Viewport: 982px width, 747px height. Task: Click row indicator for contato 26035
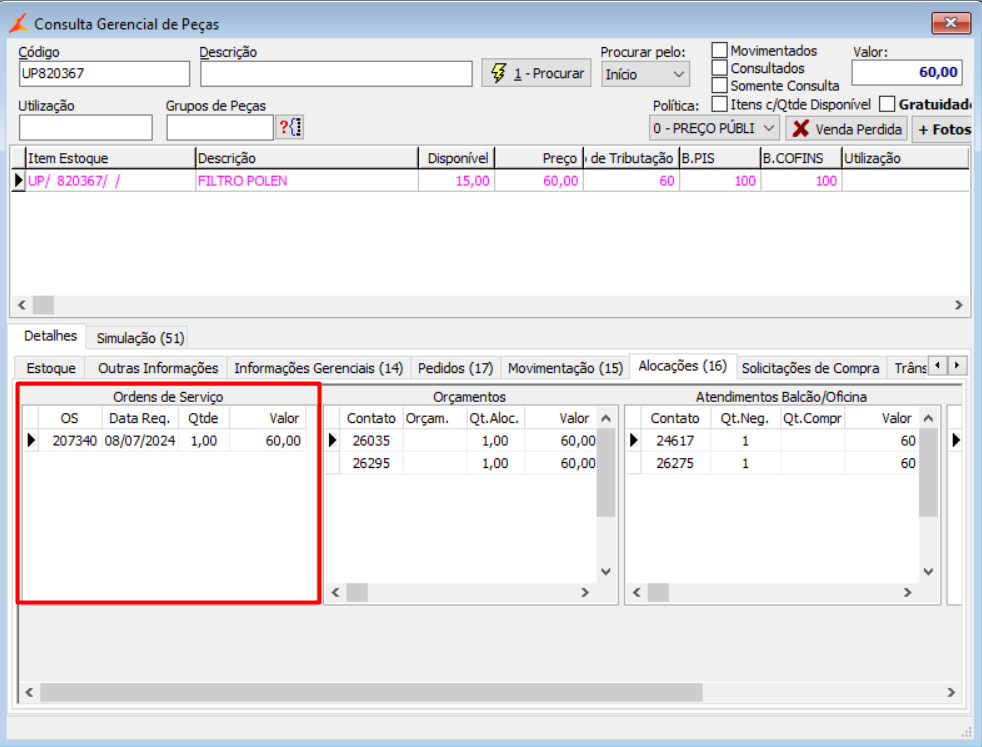click(x=333, y=441)
